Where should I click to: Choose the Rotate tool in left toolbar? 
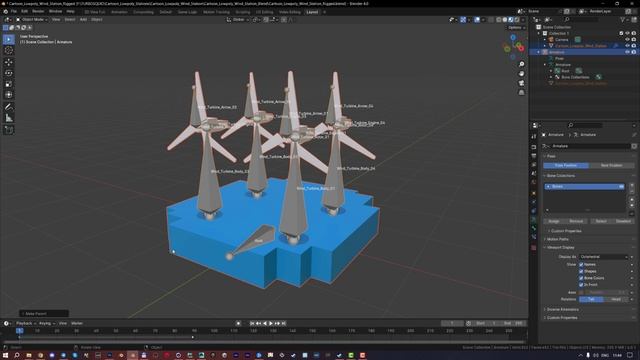(9, 73)
